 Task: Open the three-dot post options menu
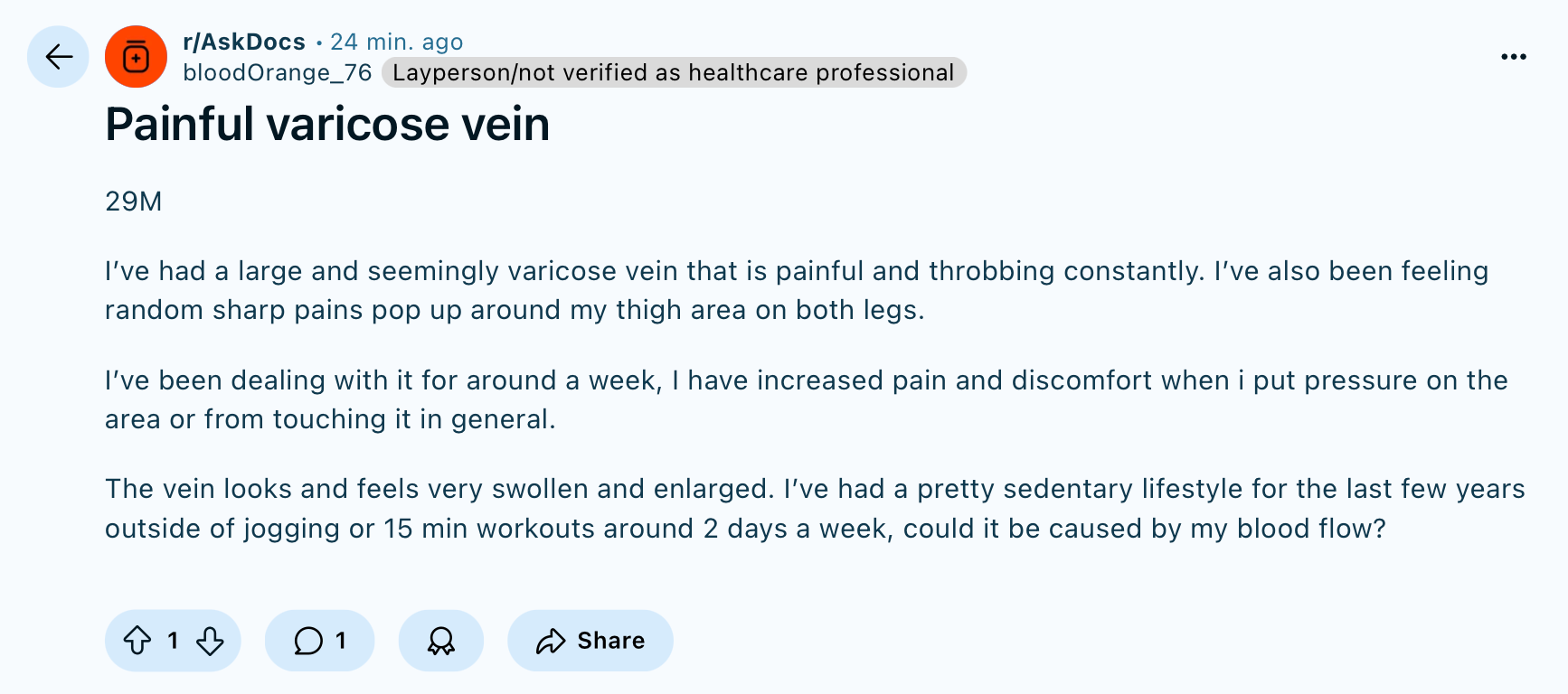(1513, 57)
